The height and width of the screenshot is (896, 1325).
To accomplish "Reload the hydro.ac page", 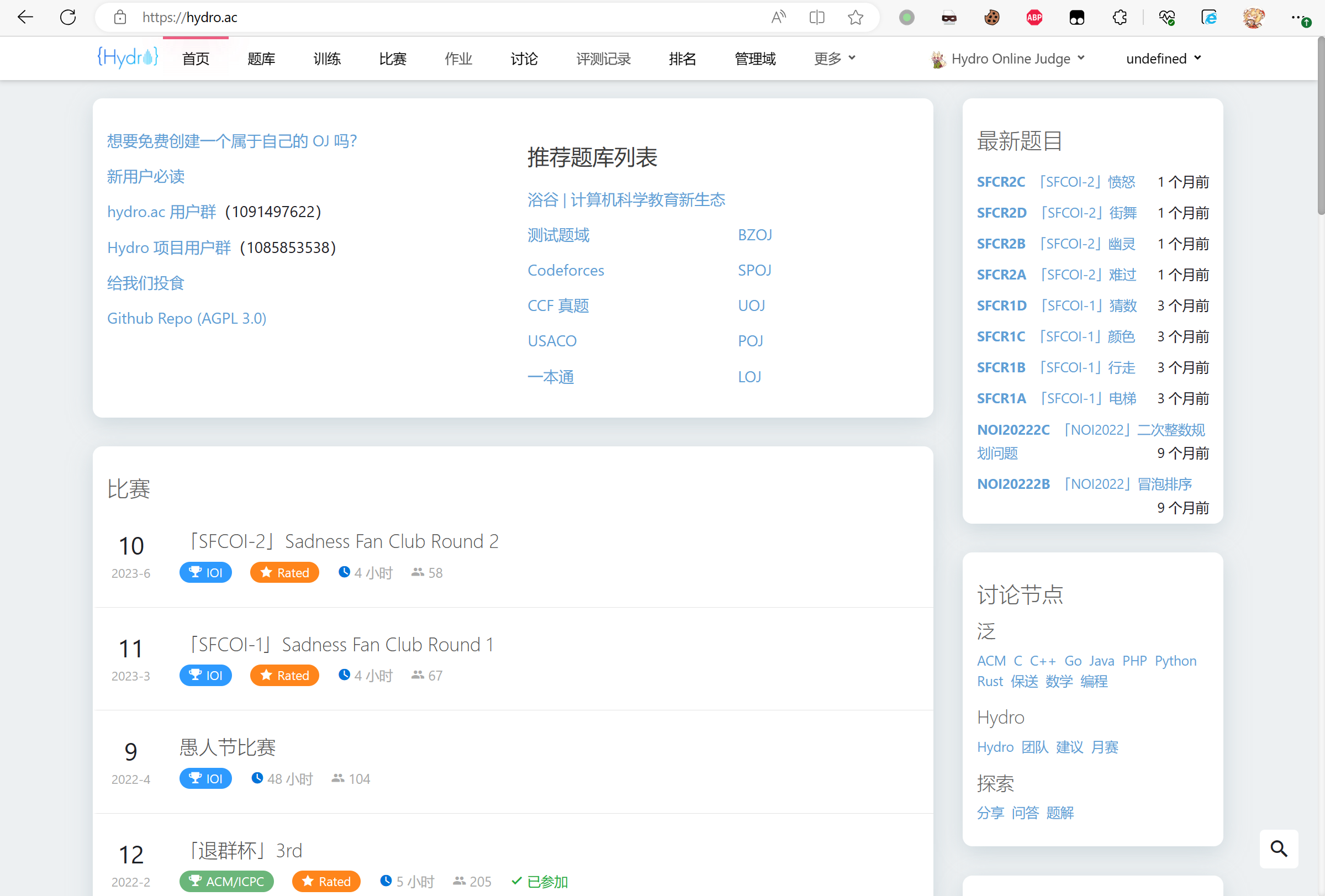I will [68, 17].
